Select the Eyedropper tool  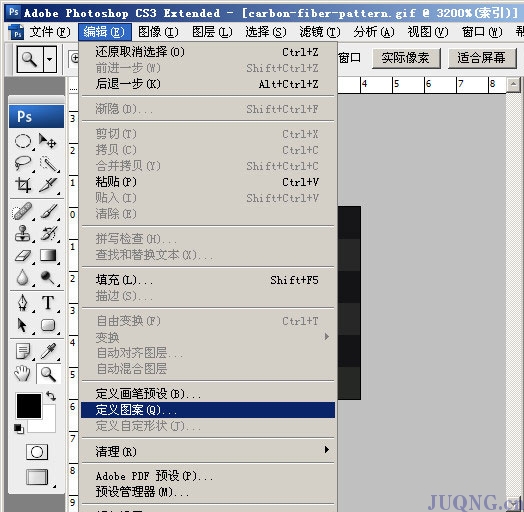49,352
